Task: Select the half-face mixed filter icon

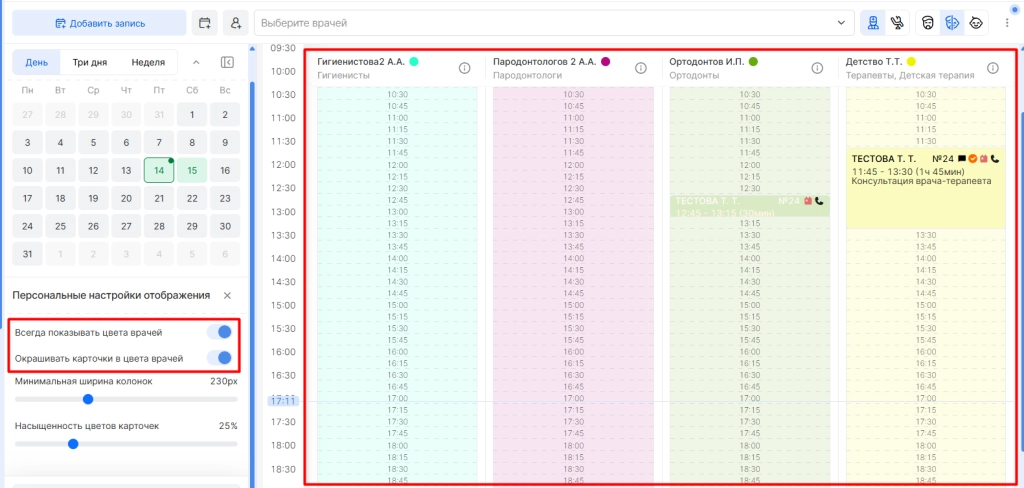Action: pos(952,23)
